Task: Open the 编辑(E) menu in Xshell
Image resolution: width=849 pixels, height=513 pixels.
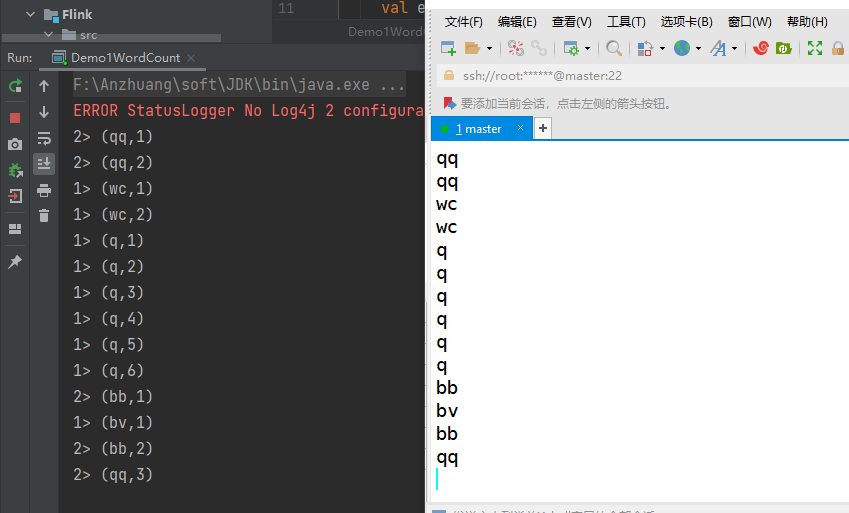Action: pos(517,22)
